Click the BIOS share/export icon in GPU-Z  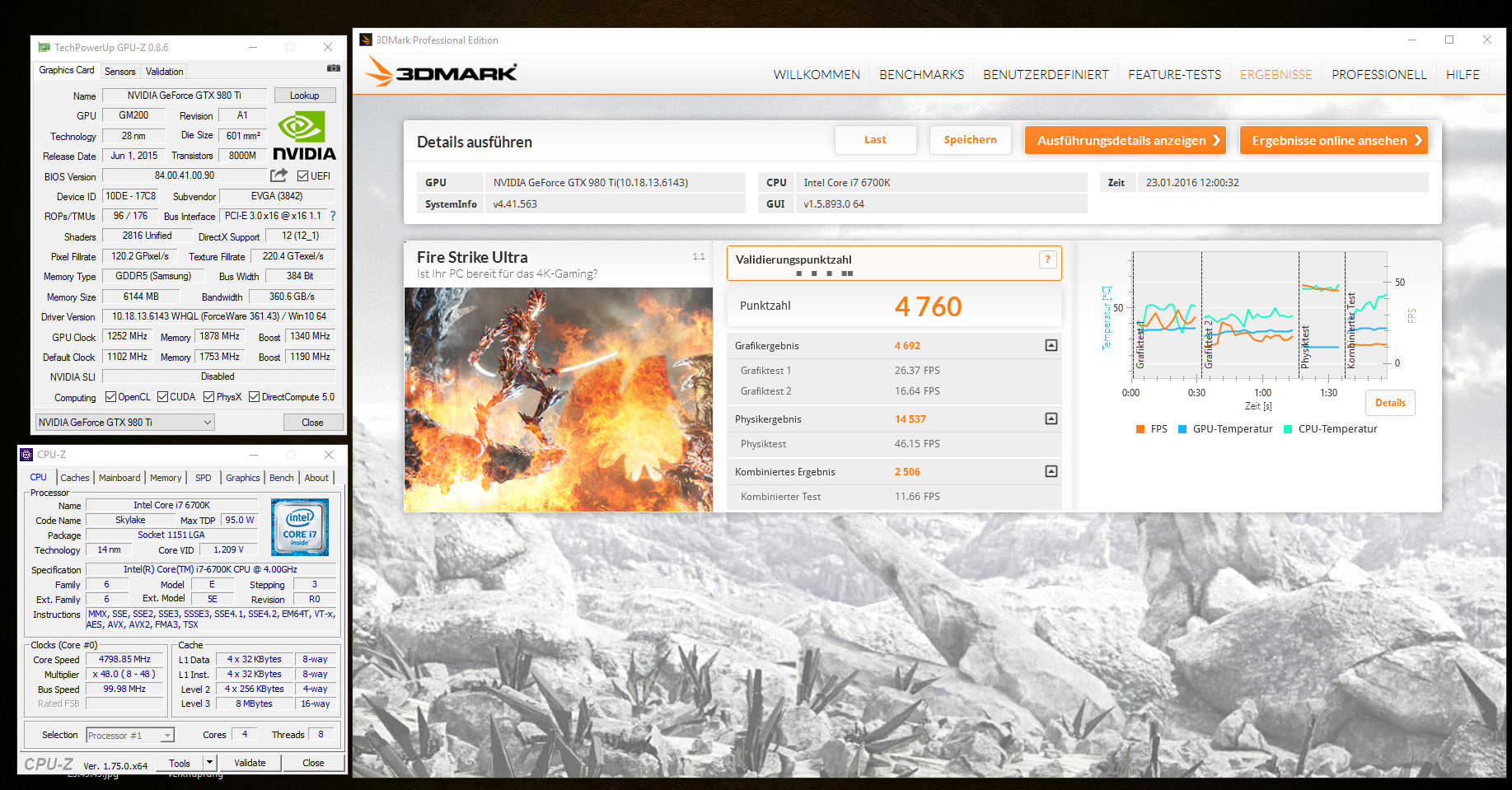click(279, 175)
